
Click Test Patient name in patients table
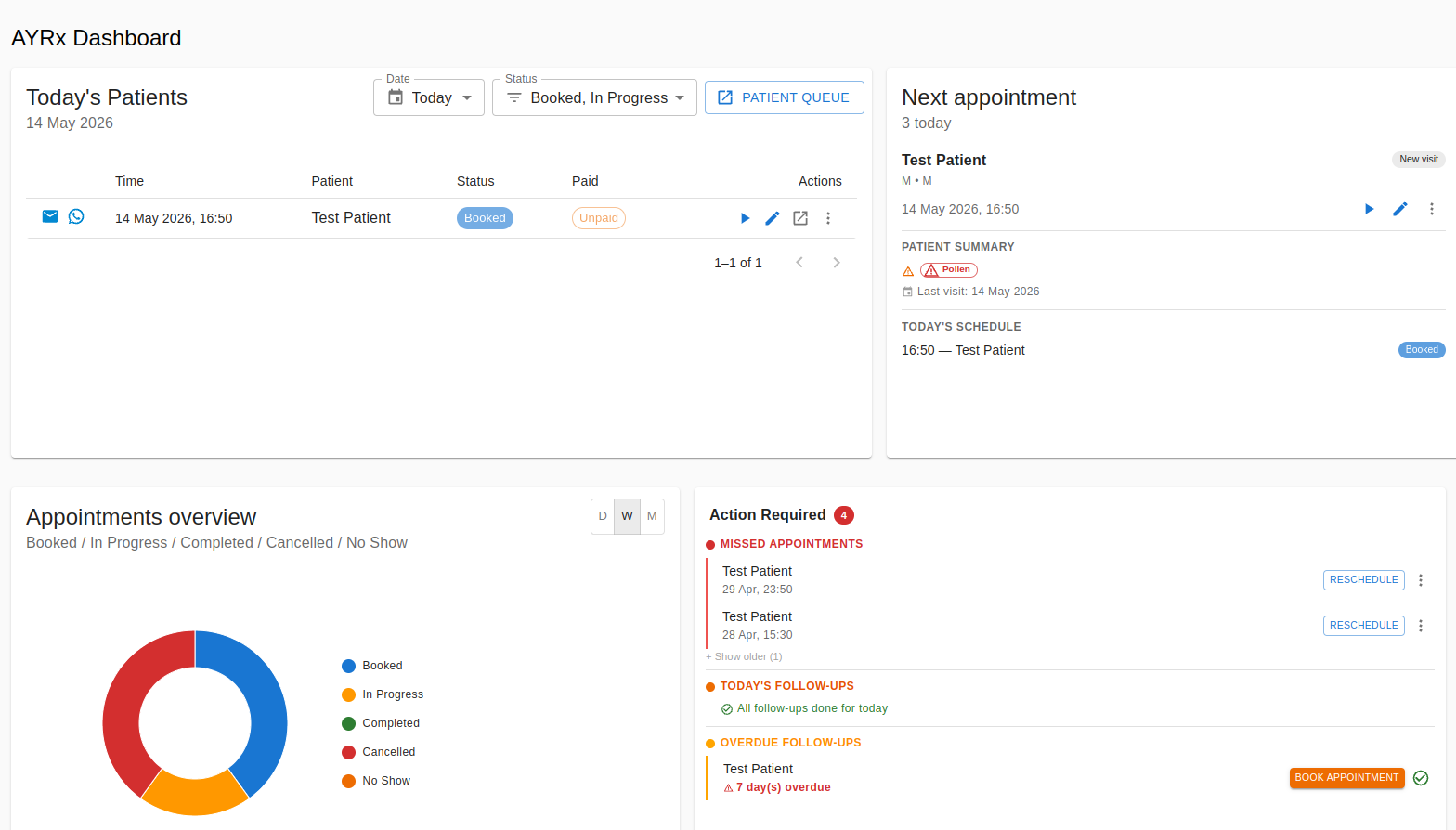(x=351, y=217)
